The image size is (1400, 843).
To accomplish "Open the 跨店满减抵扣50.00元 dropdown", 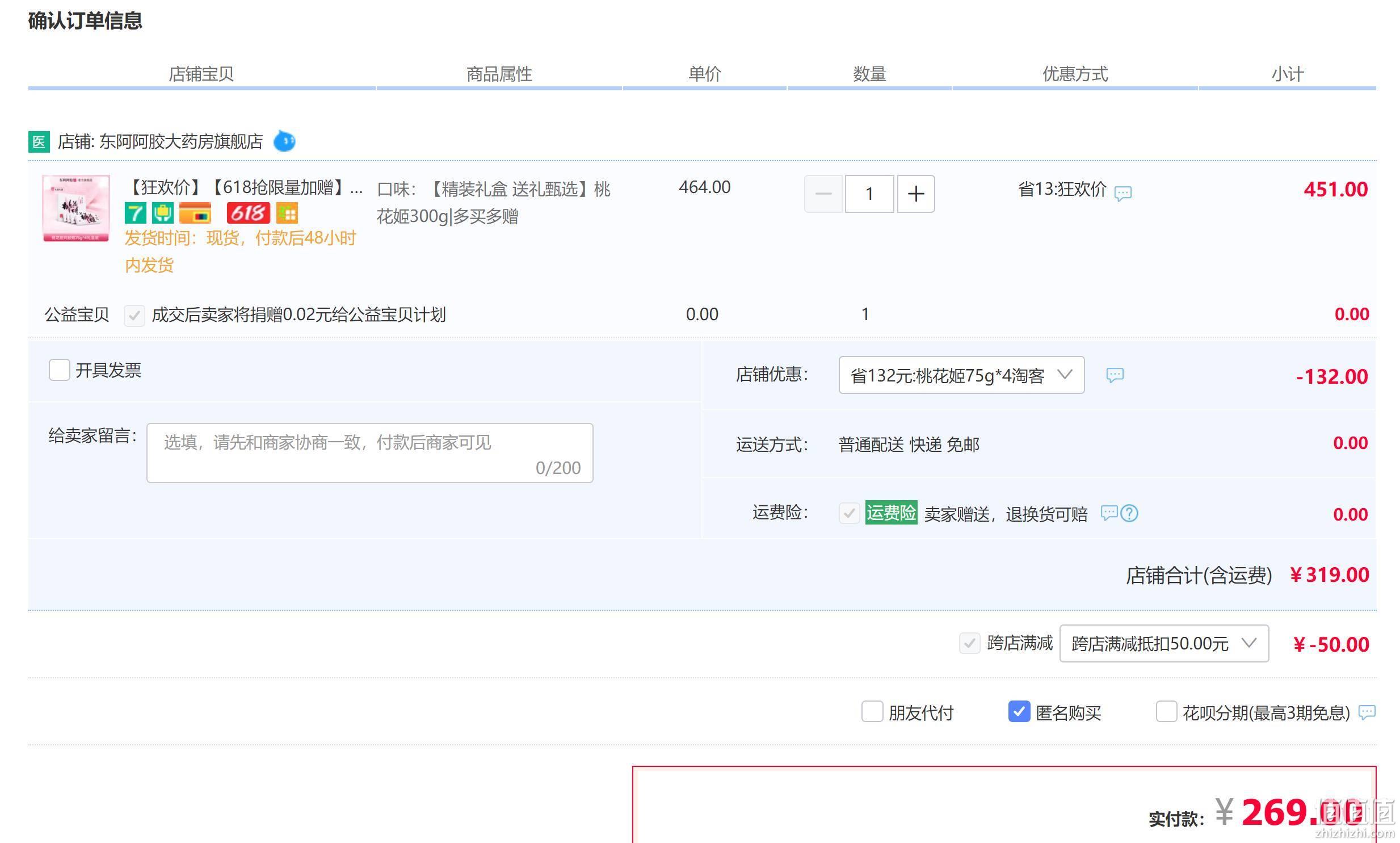I will tap(1164, 644).
